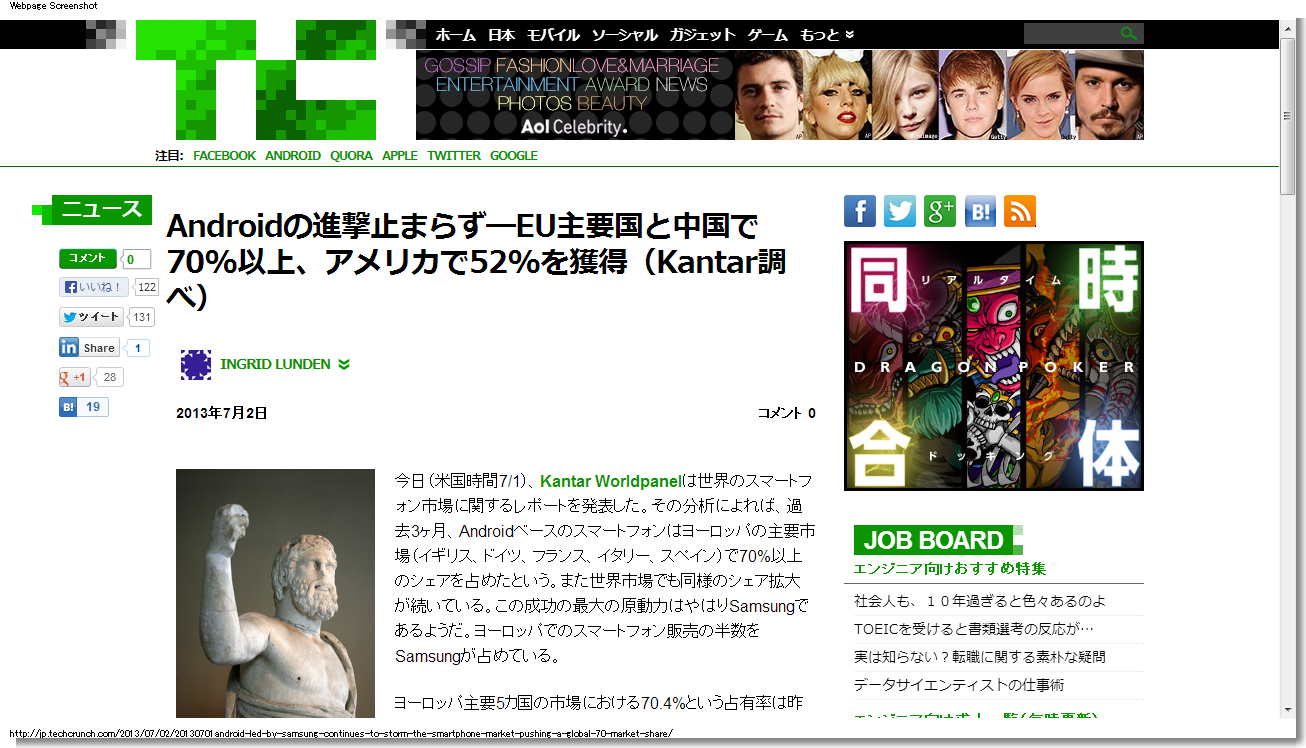
Task: Click the Google +1 button
Action: click(x=75, y=377)
